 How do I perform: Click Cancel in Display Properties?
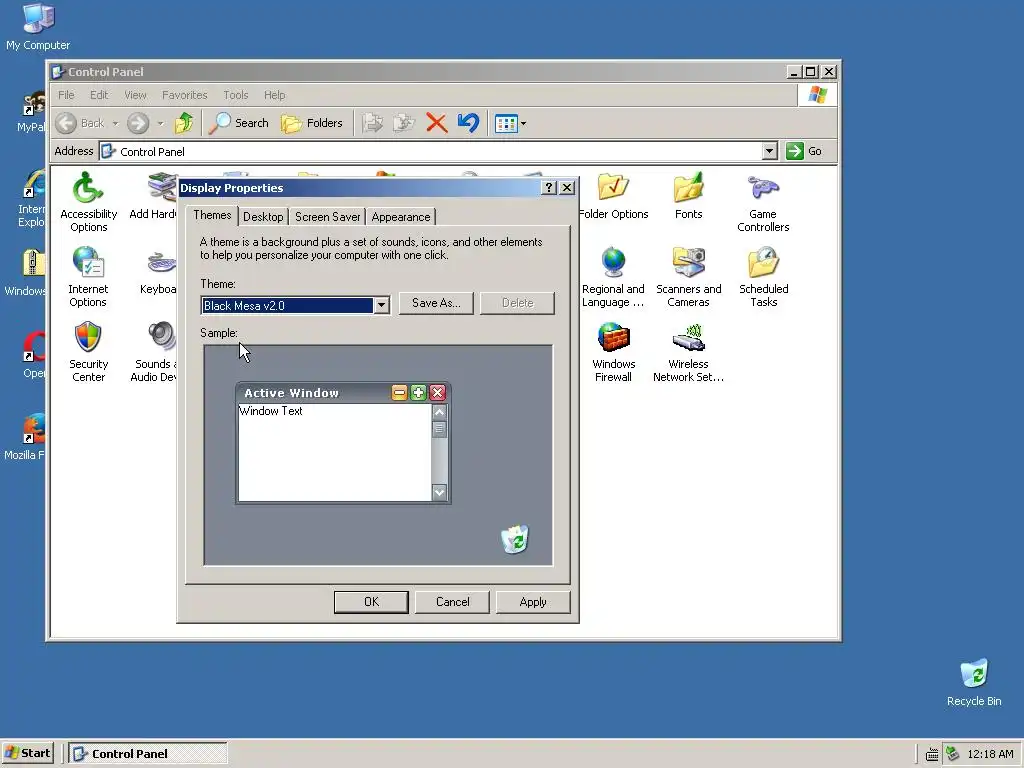pyautogui.click(x=452, y=602)
